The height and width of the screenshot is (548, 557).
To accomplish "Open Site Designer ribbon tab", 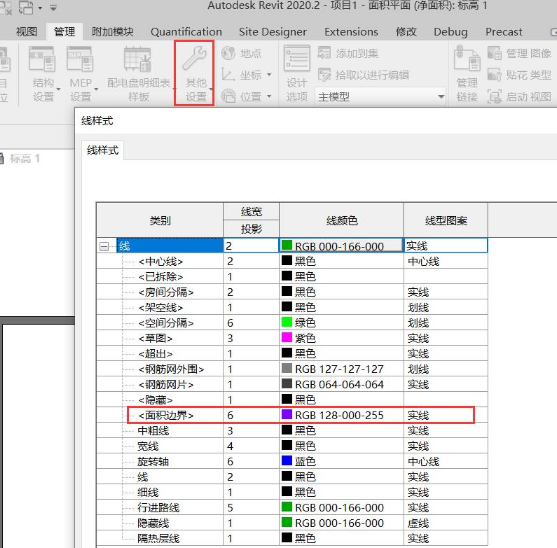I will tap(272, 32).
